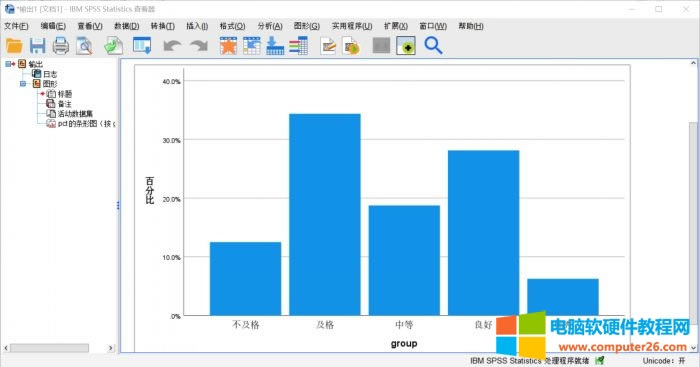Viewport: 700px width, 367px height.
Task: Click the export output icon with green arrow
Action: (x=113, y=46)
